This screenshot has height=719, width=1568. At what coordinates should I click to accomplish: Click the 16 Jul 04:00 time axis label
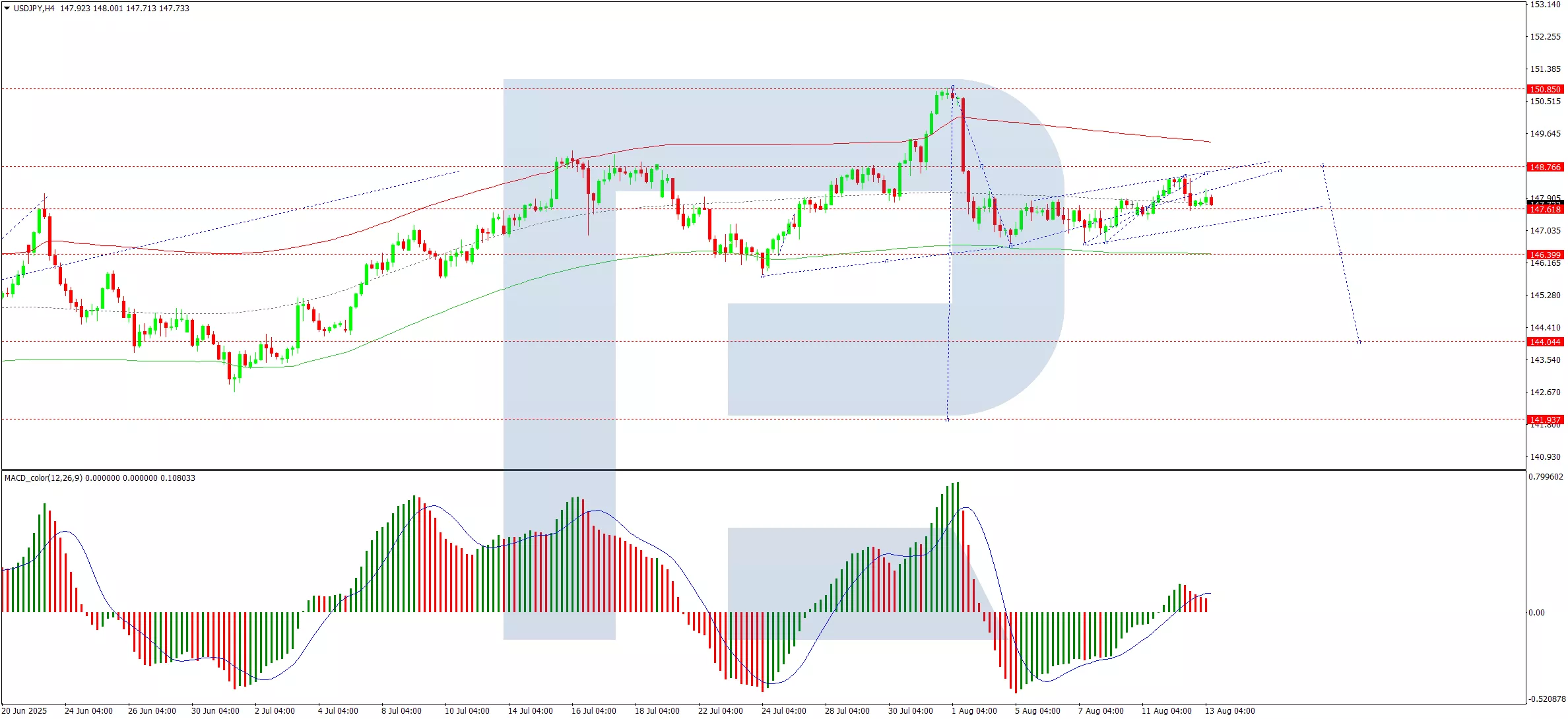point(593,711)
